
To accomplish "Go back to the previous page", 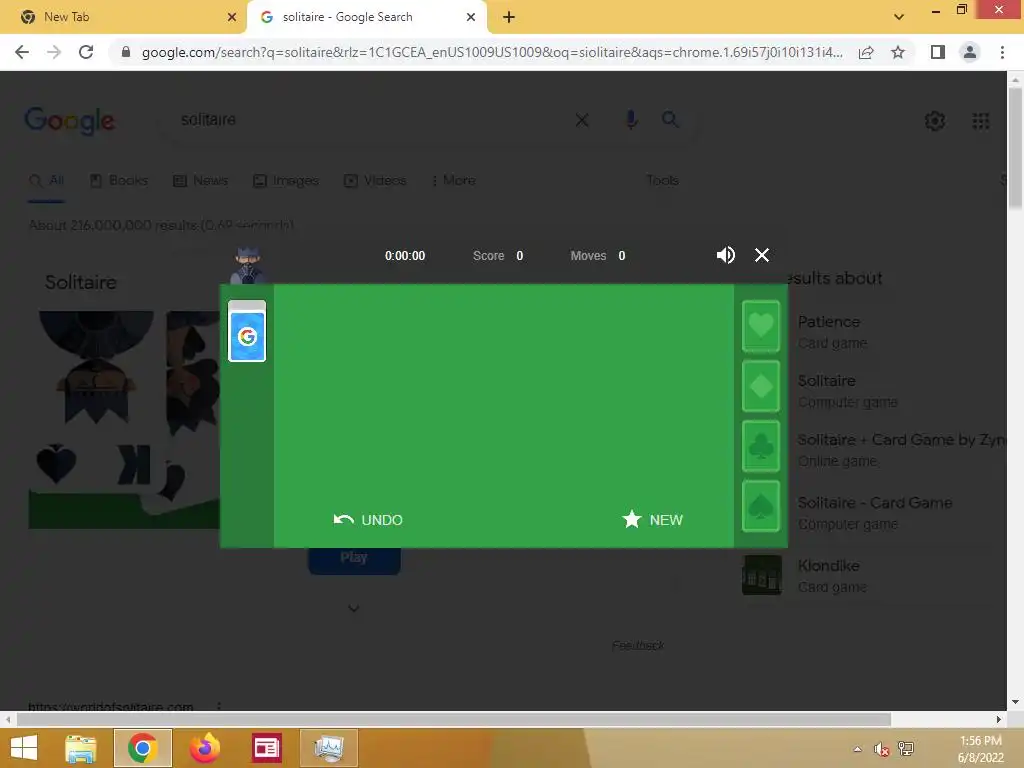I will 22,52.
